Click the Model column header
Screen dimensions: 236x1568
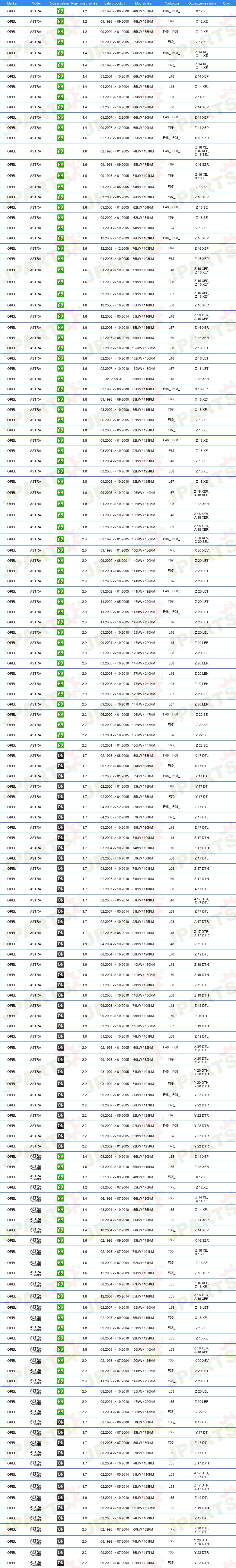click(36, 3)
